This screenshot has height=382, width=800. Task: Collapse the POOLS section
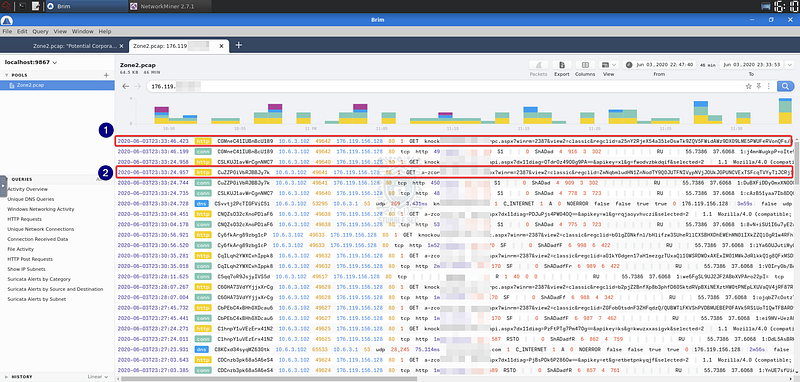pyautogui.click(x=6, y=75)
